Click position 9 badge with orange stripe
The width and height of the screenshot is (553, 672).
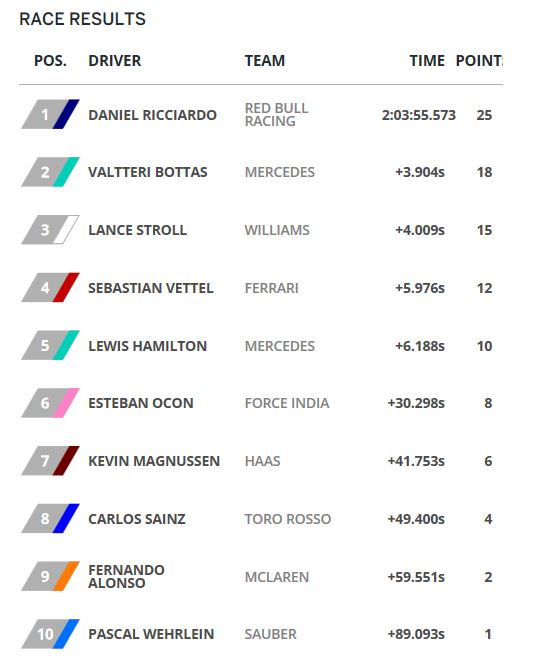(x=50, y=576)
